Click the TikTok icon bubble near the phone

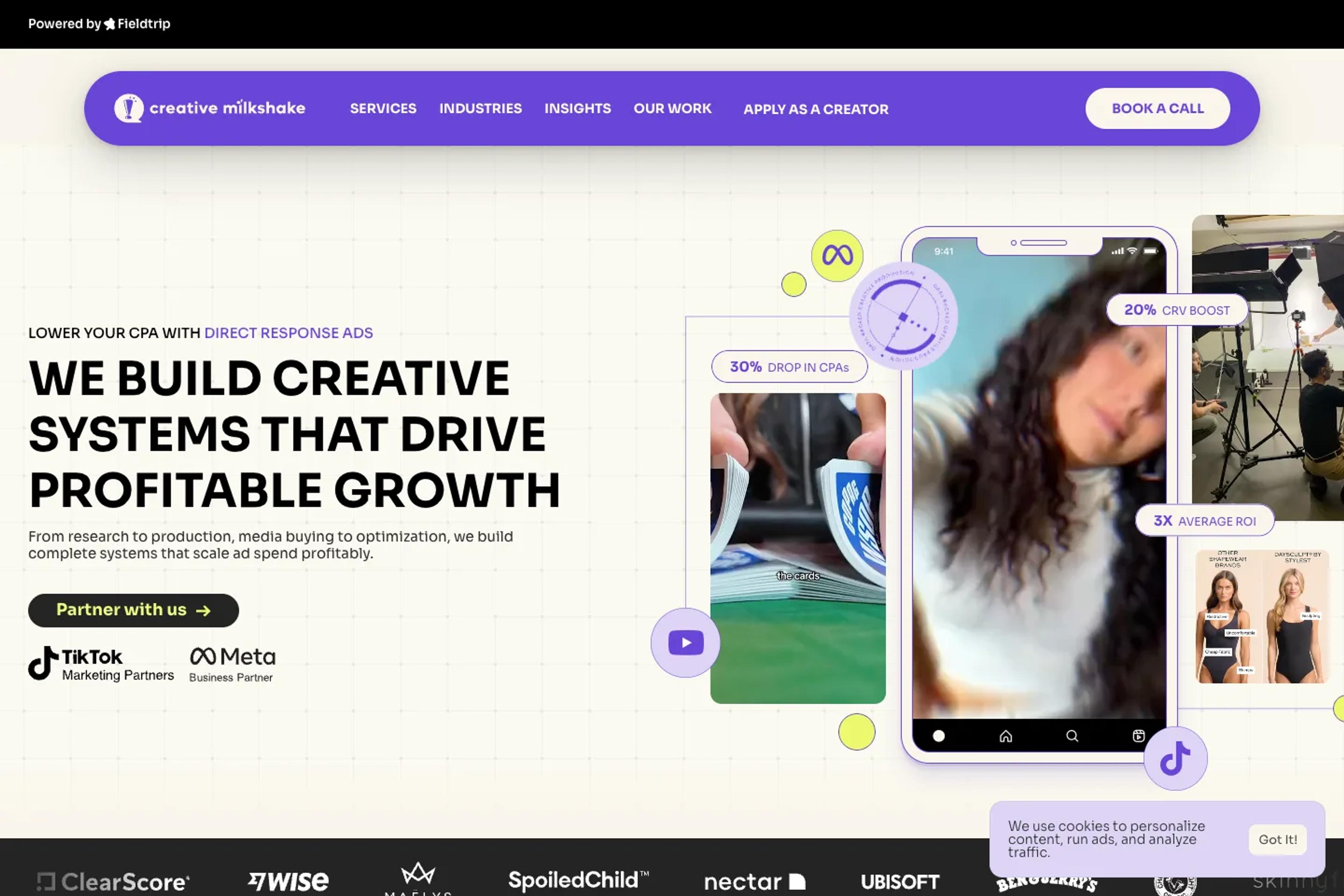pyautogui.click(x=1175, y=759)
